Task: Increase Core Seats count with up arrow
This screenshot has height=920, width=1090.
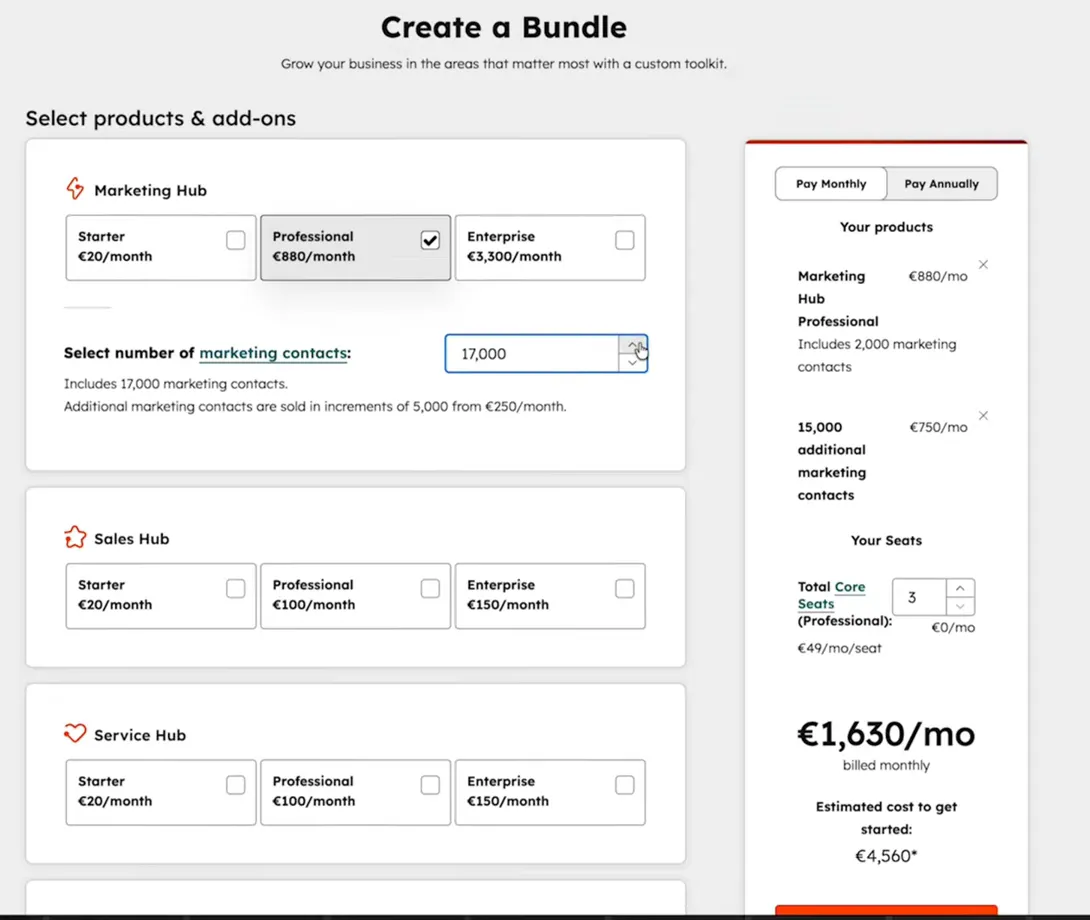Action: [x=960, y=588]
